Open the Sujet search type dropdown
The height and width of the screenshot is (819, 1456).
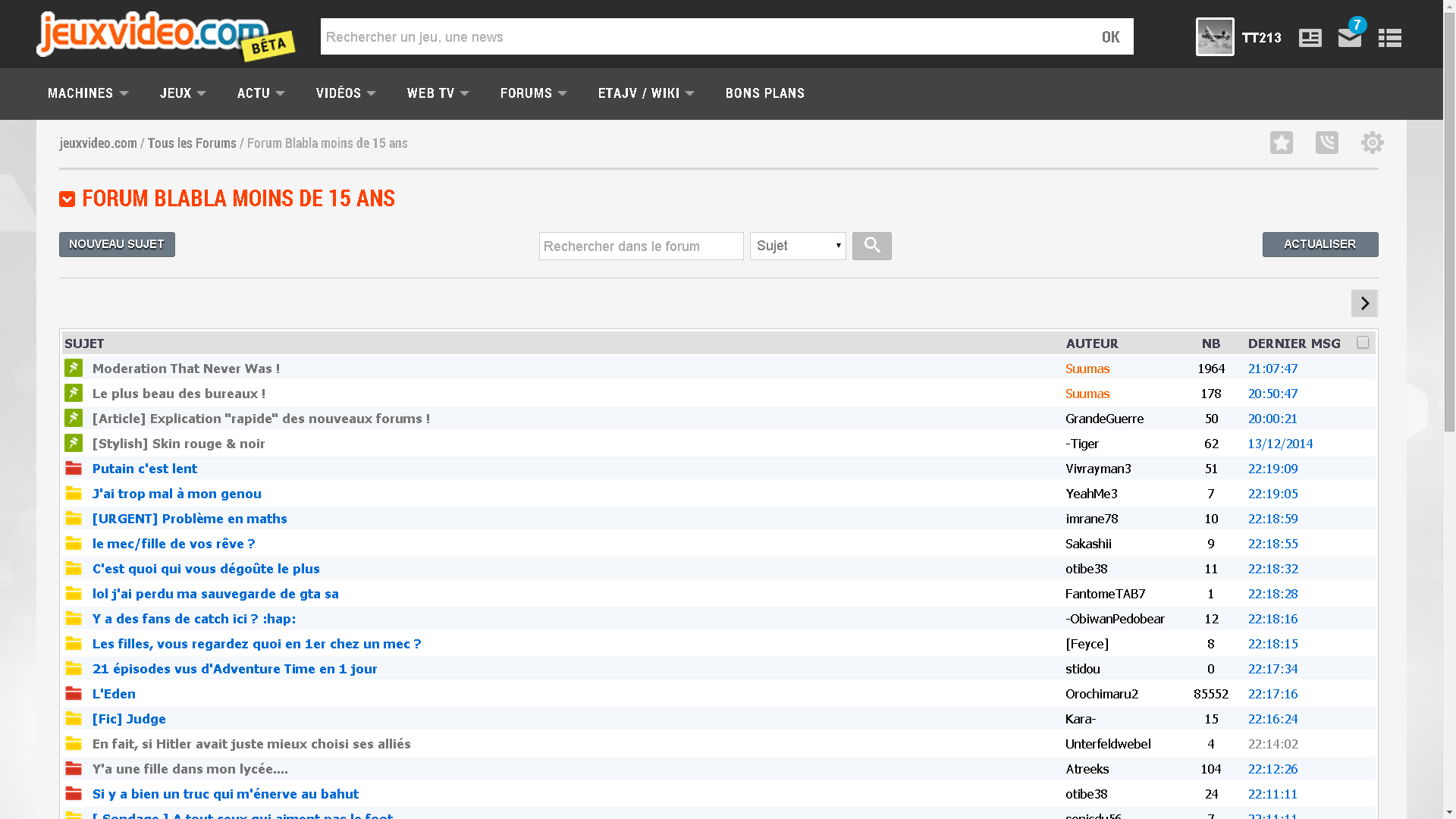click(798, 246)
